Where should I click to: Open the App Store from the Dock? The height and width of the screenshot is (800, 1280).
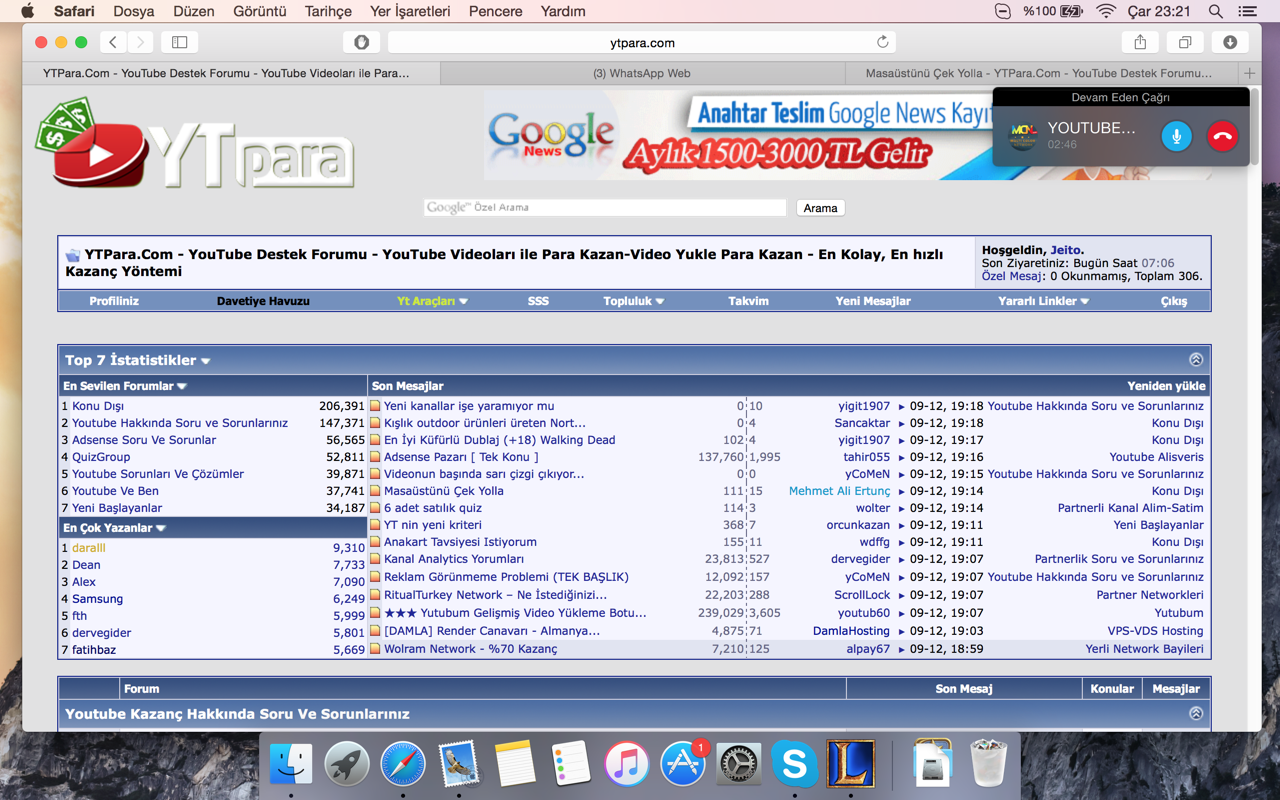tap(683, 765)
